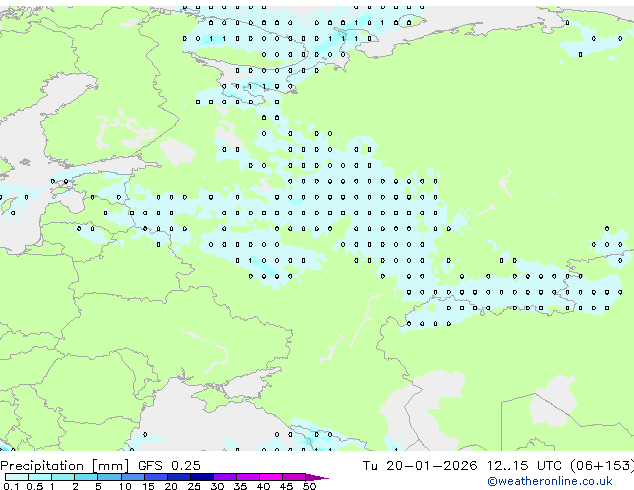634x490 pixels.
Task: Choose the 25–30 mm navy legend box
Action: [x=201, y=477]
